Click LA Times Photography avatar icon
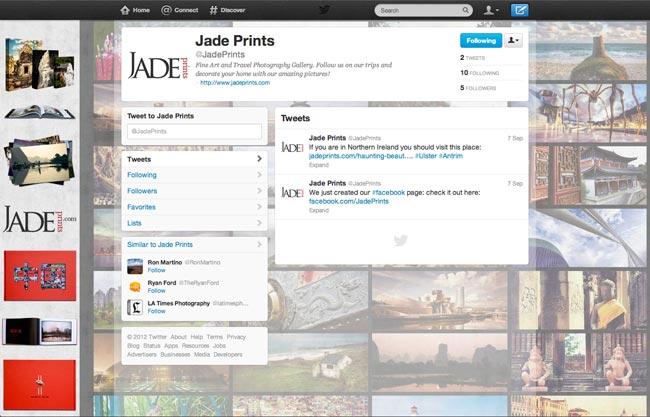650x417 pixels. (135, 307)
